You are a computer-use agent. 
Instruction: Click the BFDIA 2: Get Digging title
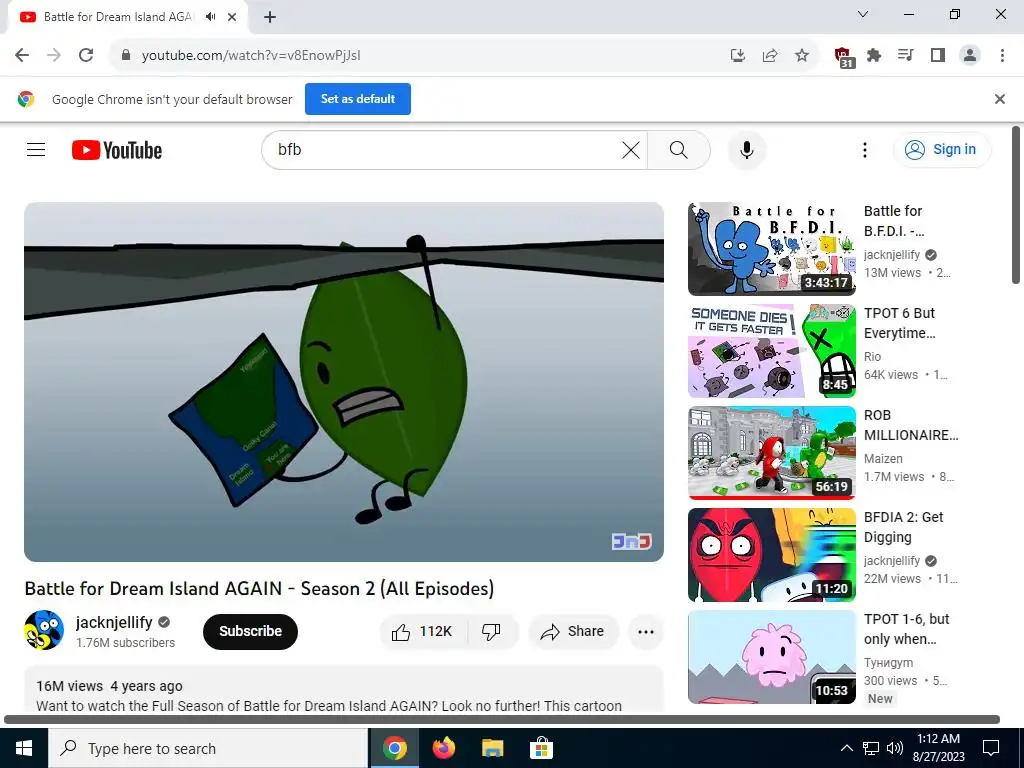click(904, 526)
